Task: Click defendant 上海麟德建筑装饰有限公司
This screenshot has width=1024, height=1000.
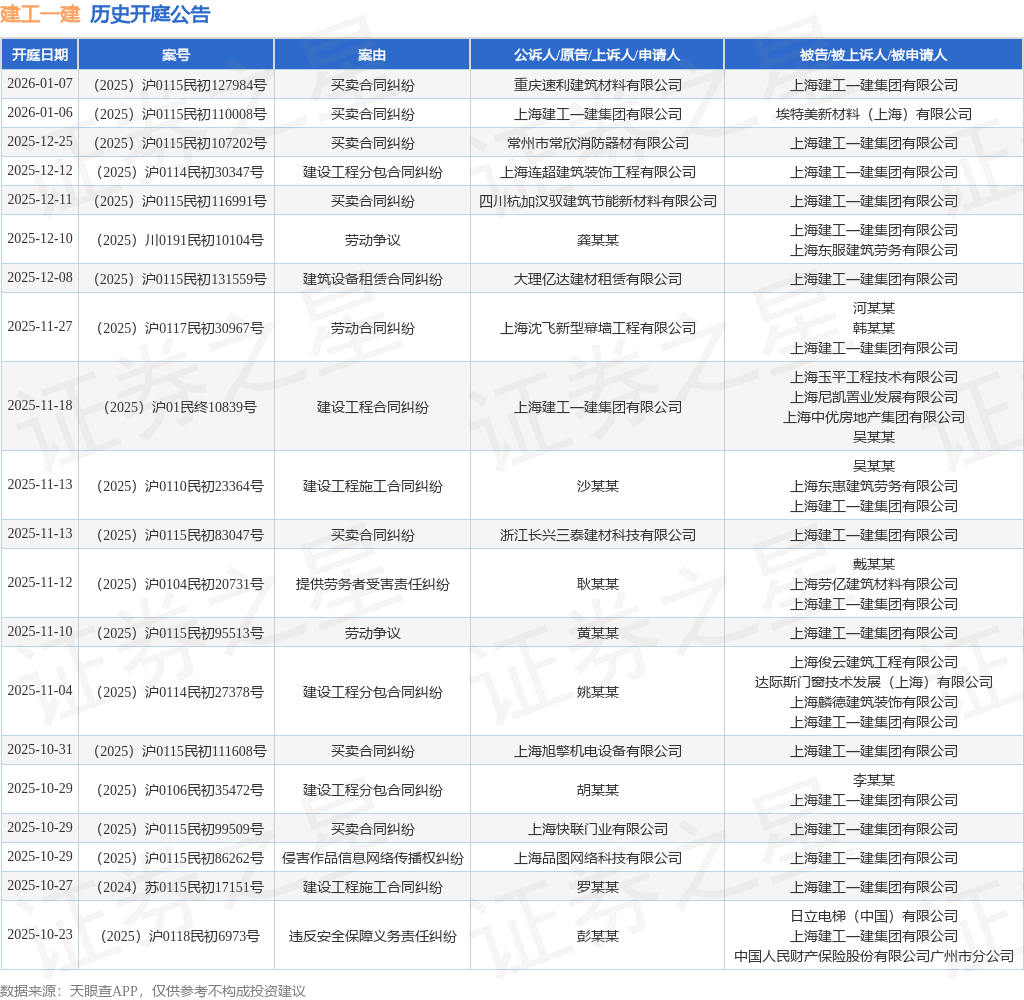Action: pyautogui.click(x=874, y=702)
